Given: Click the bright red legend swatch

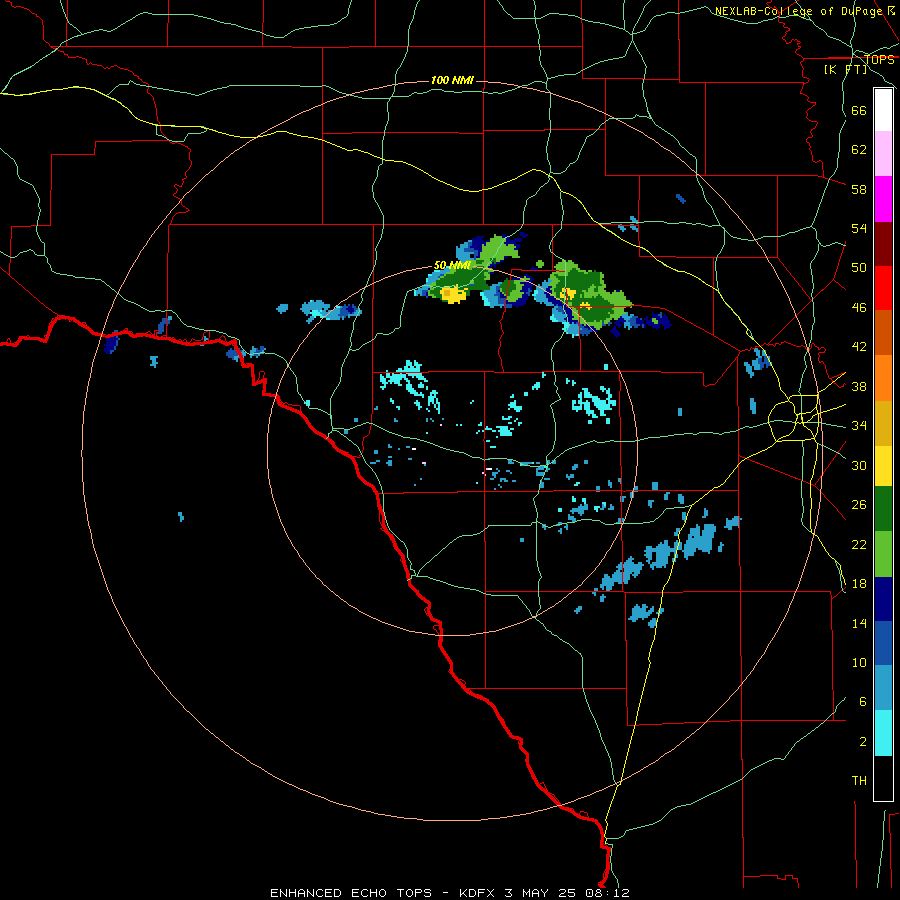Looking at the screenshot, I should 883,288.
